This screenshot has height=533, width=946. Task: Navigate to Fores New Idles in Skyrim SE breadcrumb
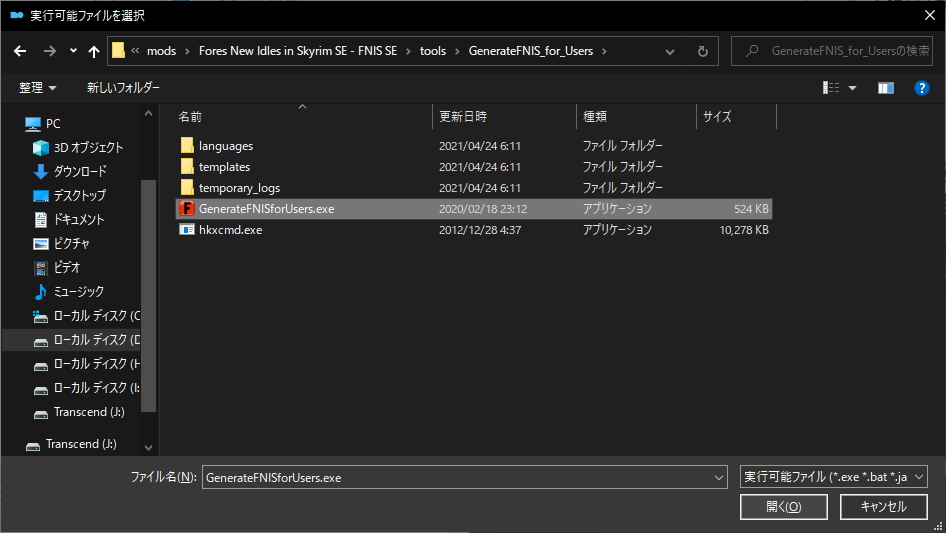pos(298,51)
